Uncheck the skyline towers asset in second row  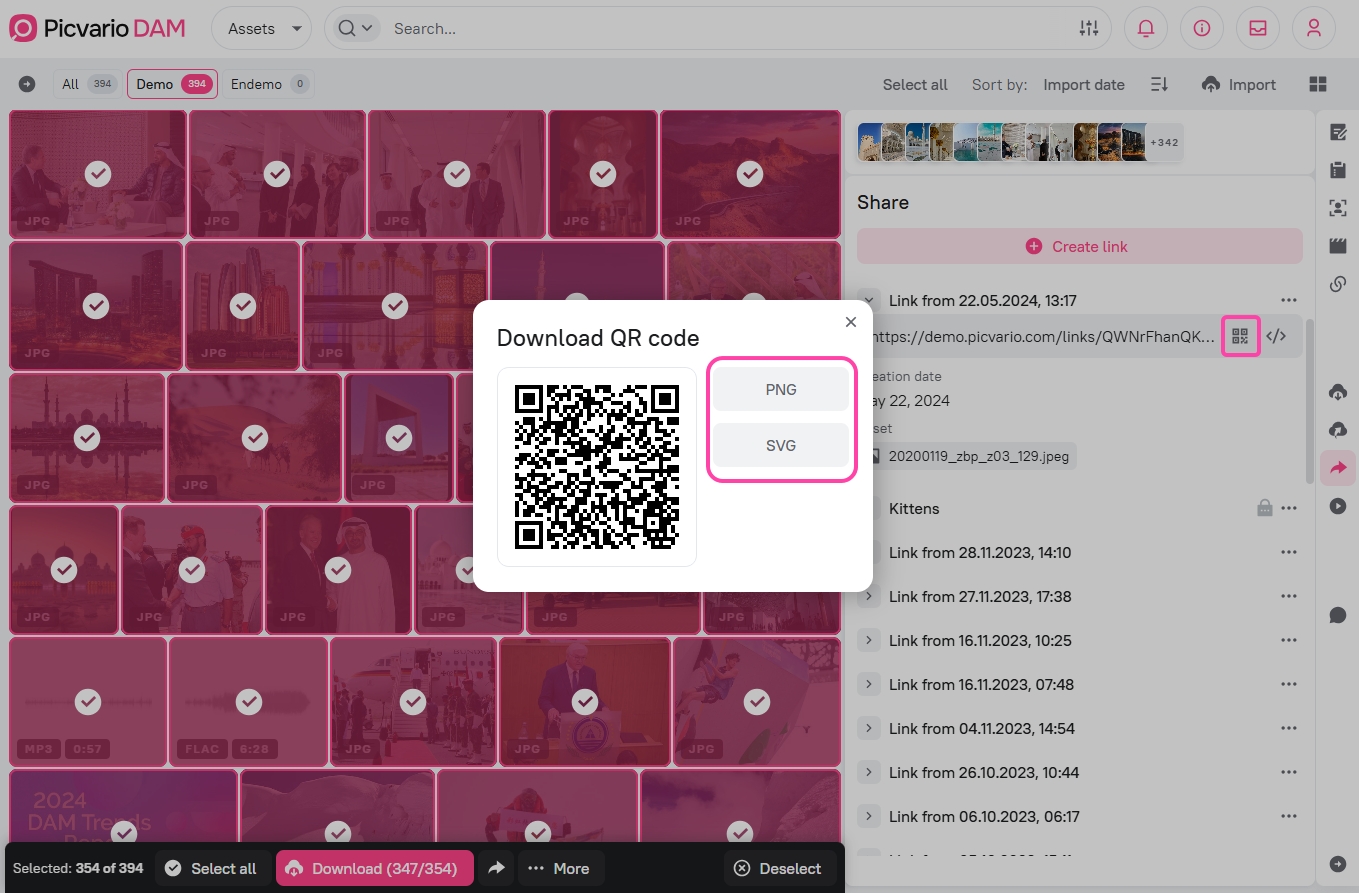click(96, 305)
